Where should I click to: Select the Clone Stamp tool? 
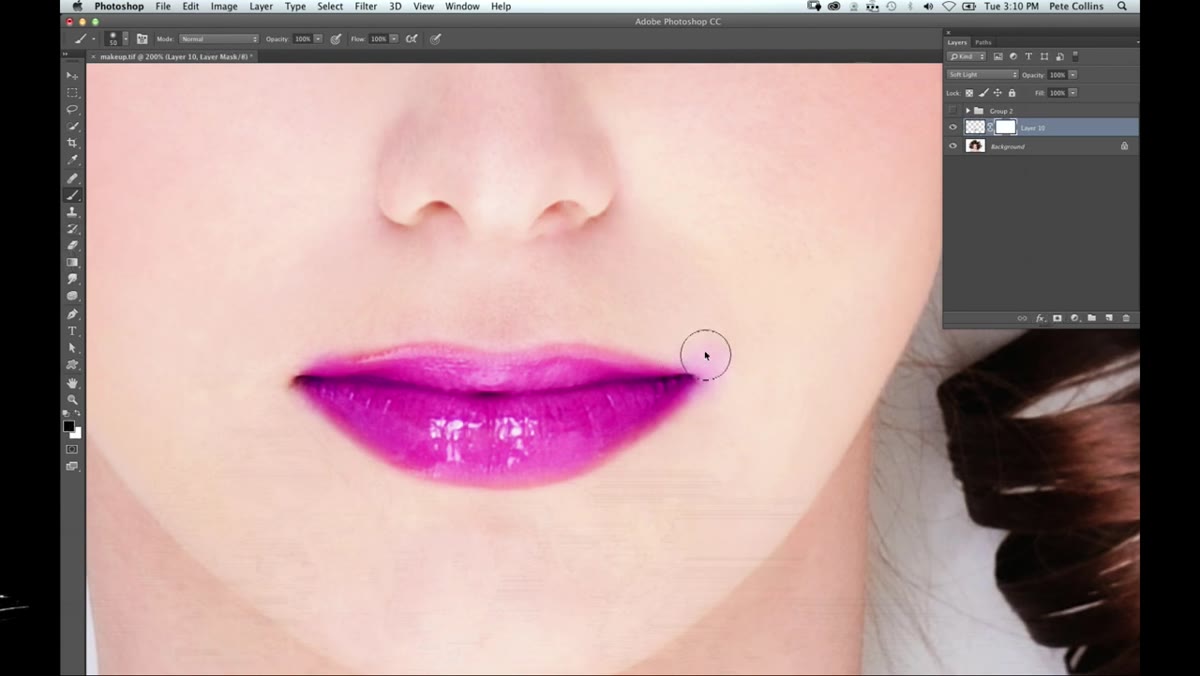(x=72, y=212)
